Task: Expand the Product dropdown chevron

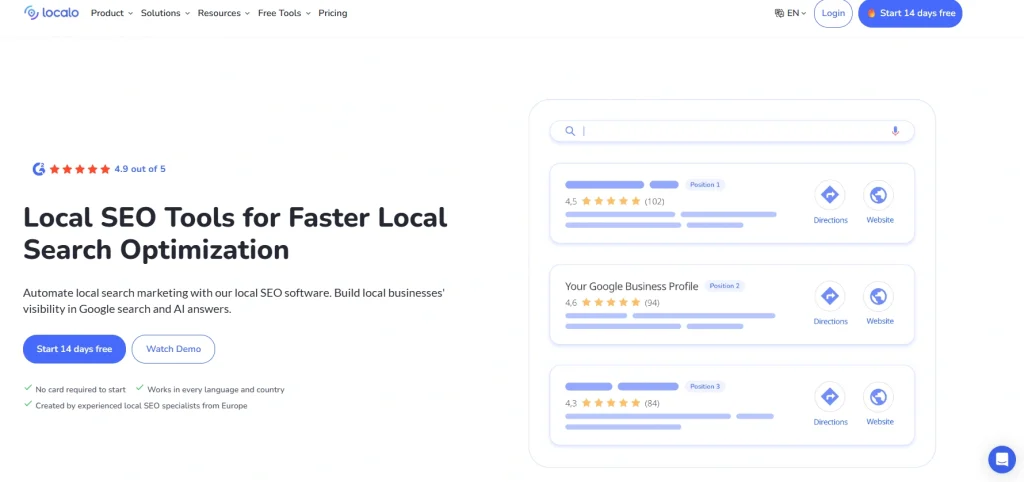Action: click(130, 13)
